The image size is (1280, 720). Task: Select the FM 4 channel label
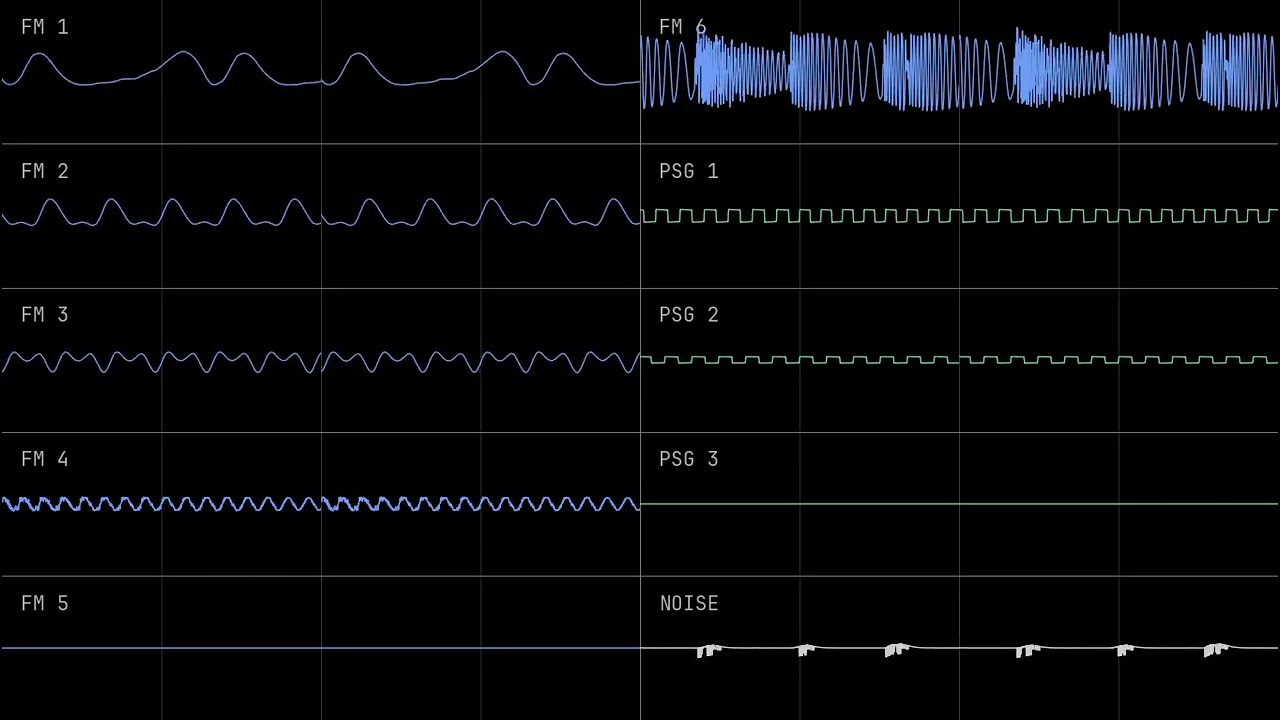44,459
